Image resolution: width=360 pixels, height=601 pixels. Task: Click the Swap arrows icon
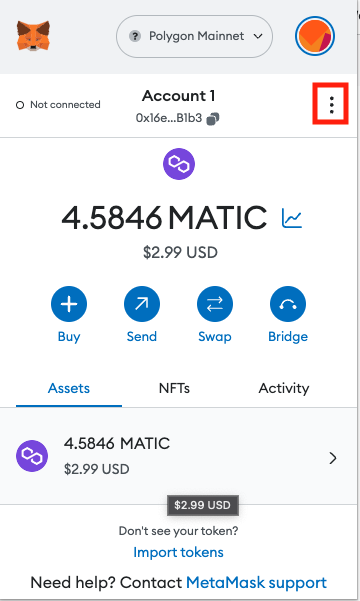[215, 304]
